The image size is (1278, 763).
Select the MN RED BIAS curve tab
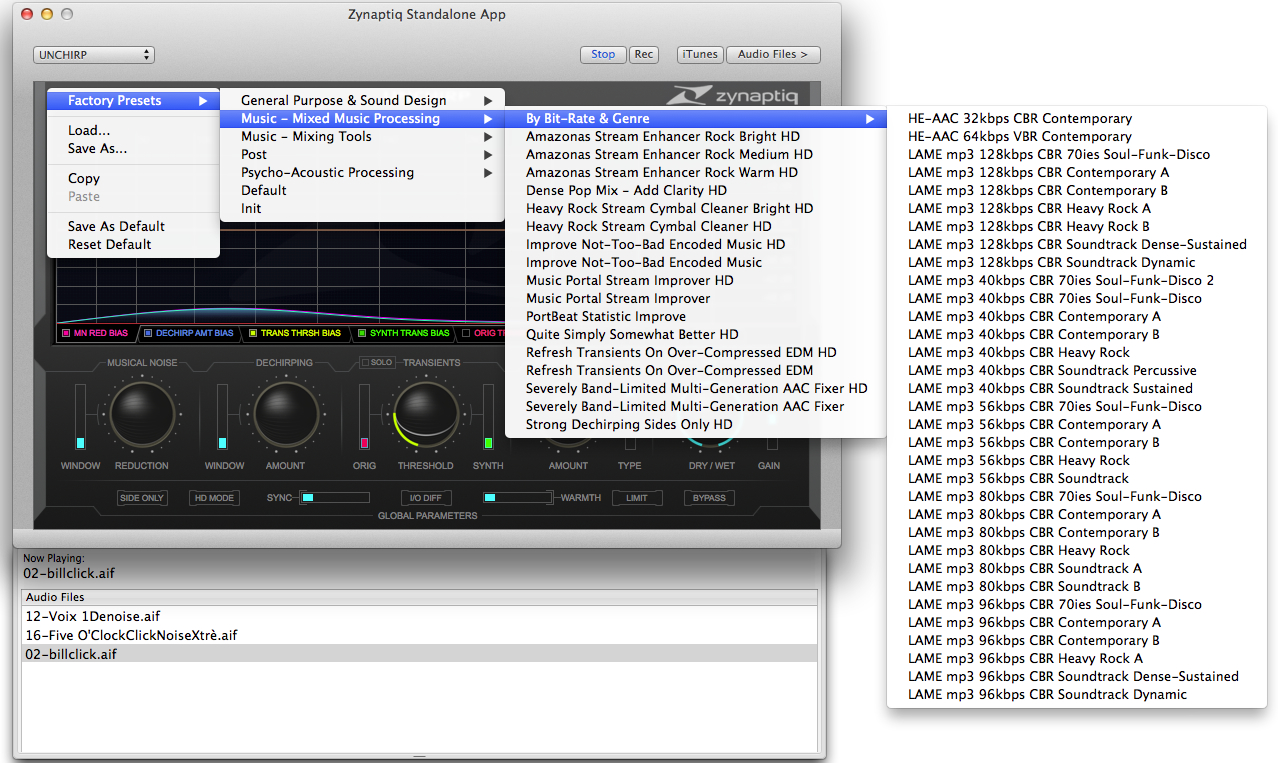[x=95, y=333]
